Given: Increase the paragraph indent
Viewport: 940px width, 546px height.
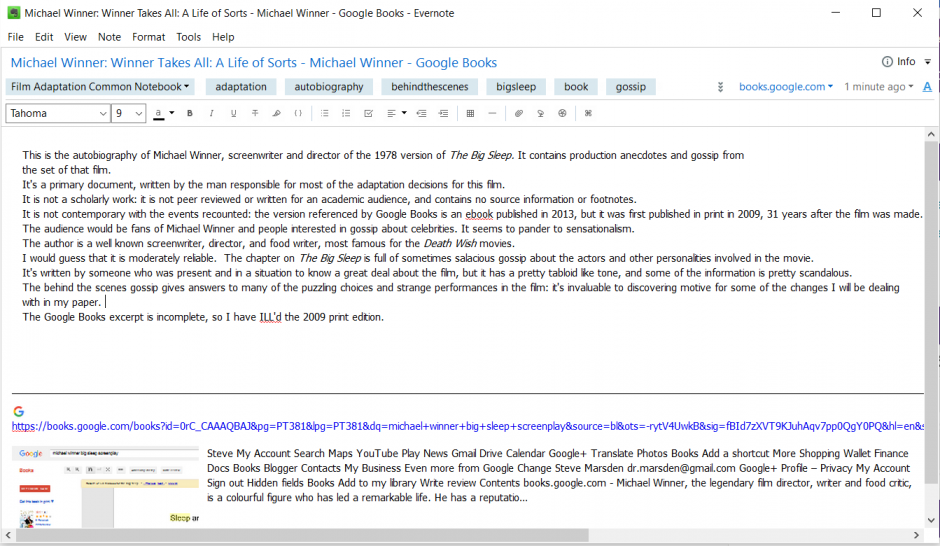Looking at the screenshot, I should (x=443, y=113).
